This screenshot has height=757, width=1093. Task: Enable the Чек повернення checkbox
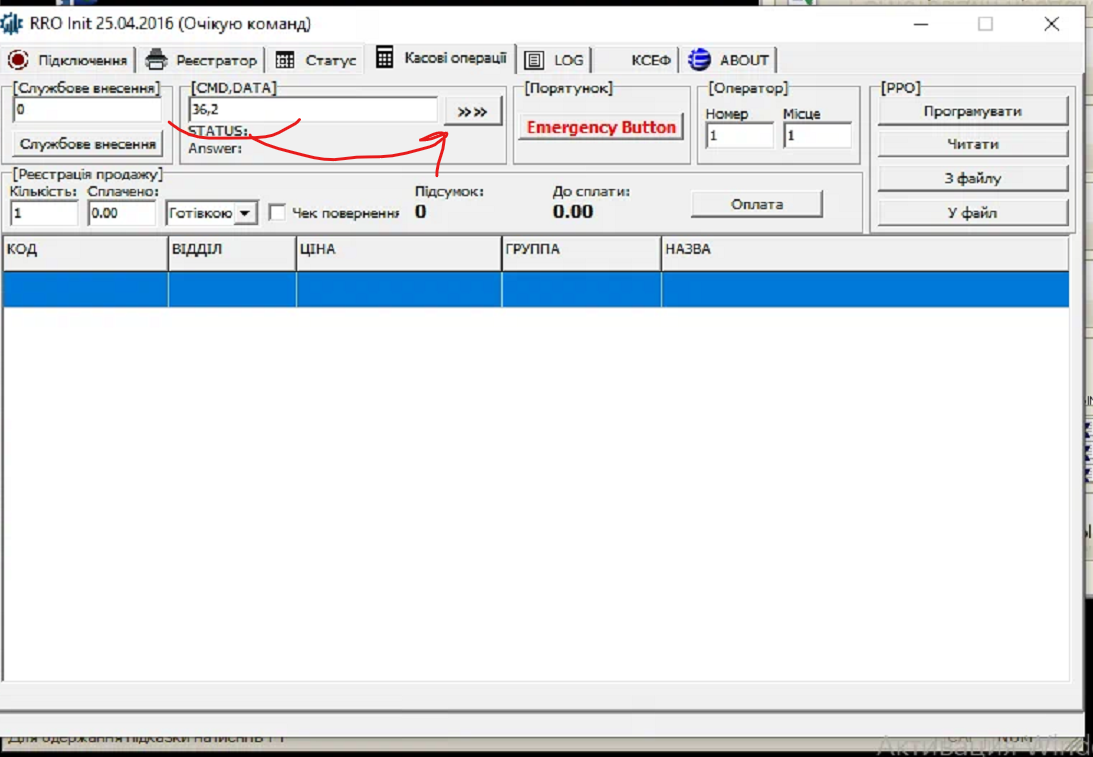278,213
